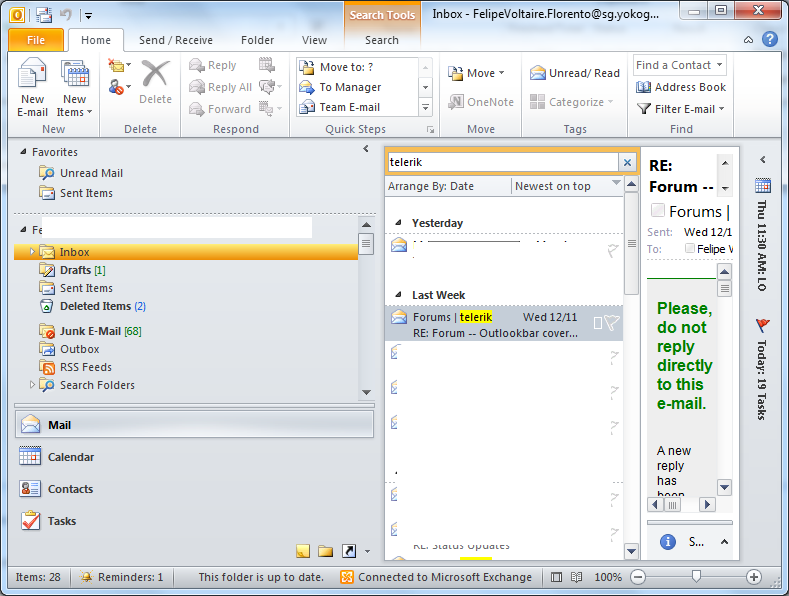Collapse the Yesterday group
This screenshot has width=789, height=596.
pos(399,222)
